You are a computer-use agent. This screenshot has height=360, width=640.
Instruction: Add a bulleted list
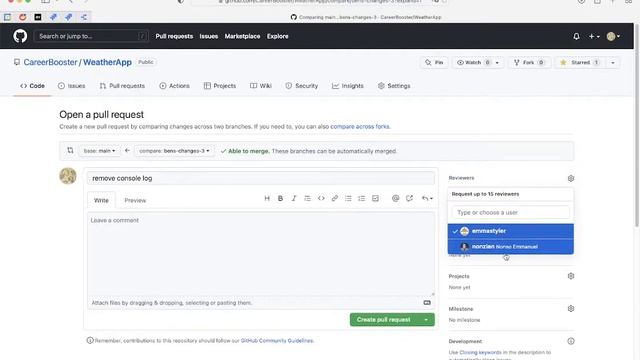[x=348, y=198]
